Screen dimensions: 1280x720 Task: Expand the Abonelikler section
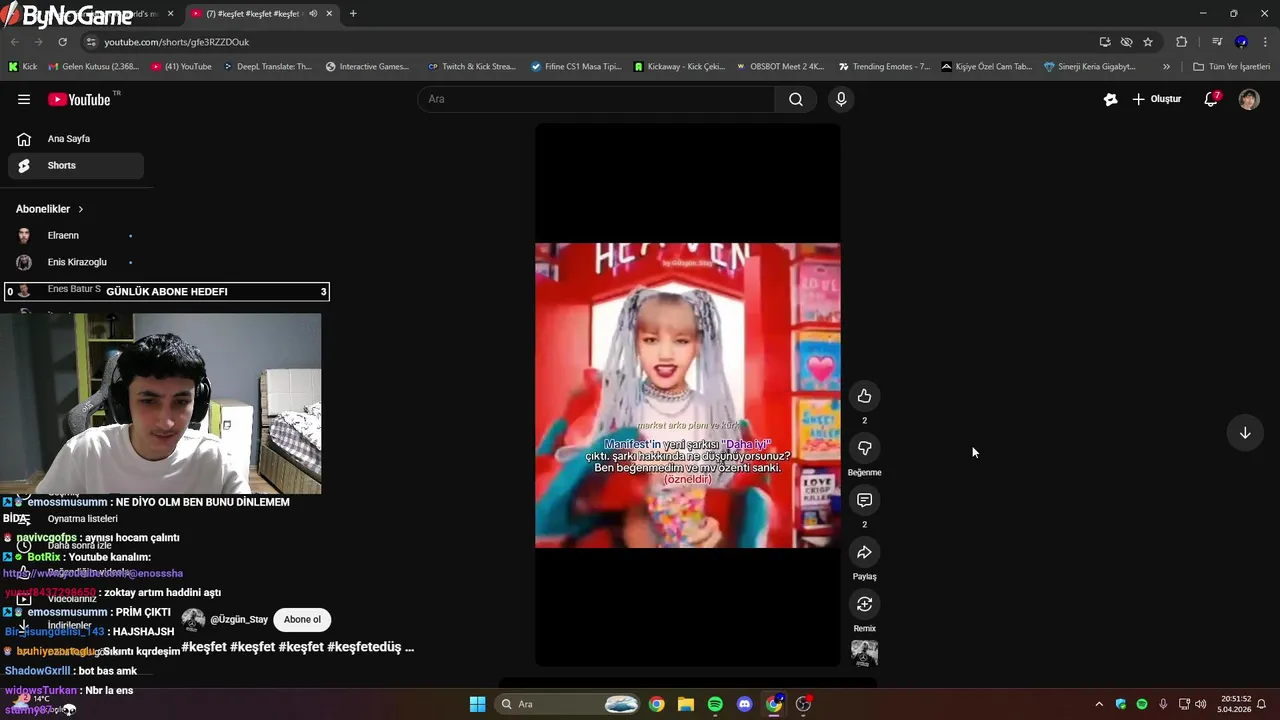(50, 209)
